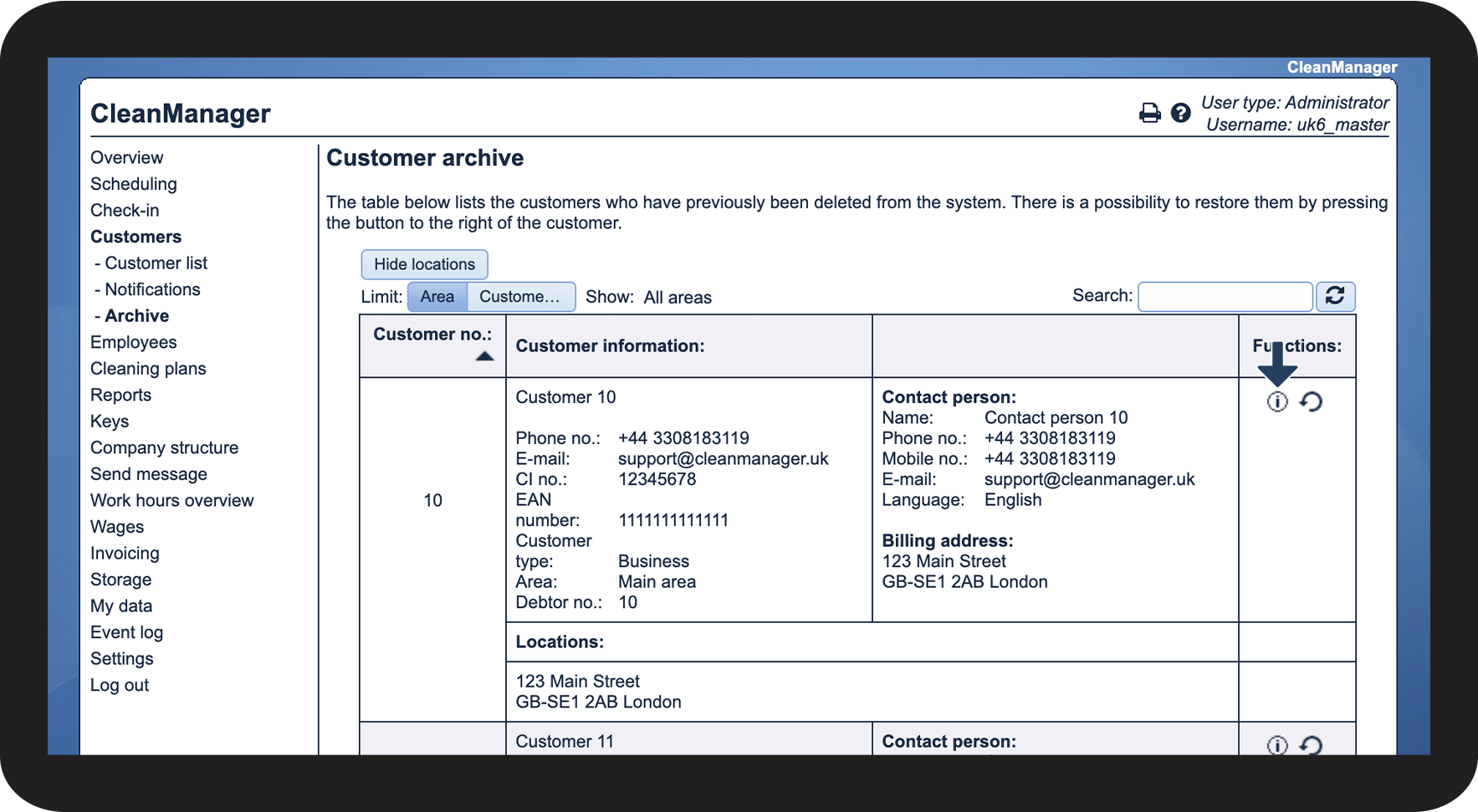Click the print icon in the header

[1150, 113]
